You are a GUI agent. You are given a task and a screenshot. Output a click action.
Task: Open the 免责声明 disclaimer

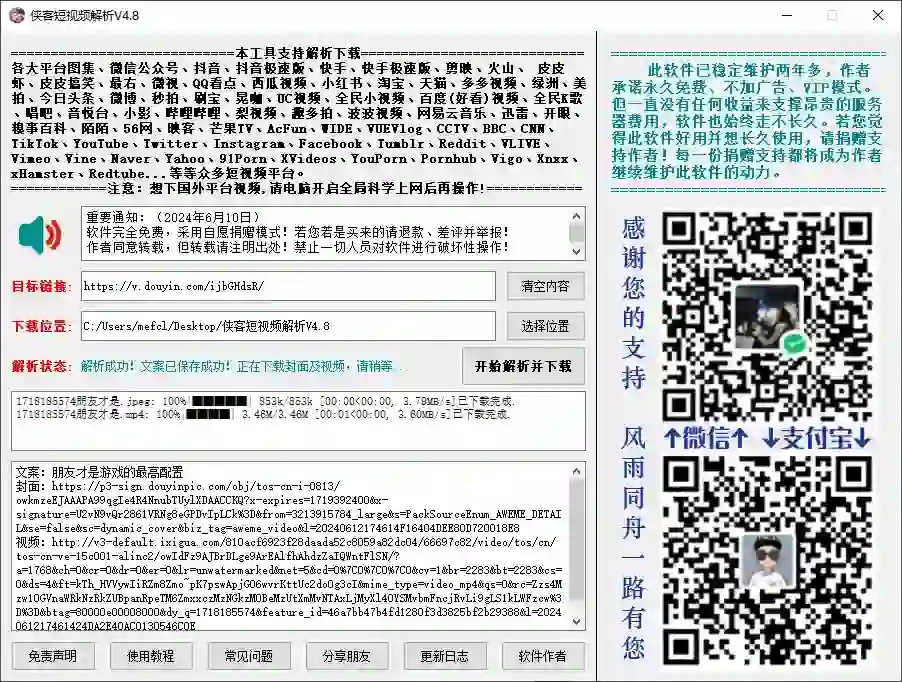(53, 656)
